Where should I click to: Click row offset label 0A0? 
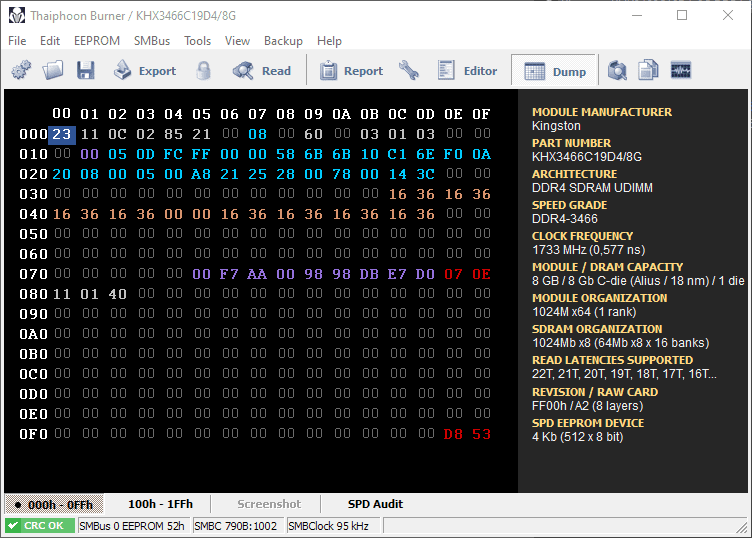34,334
